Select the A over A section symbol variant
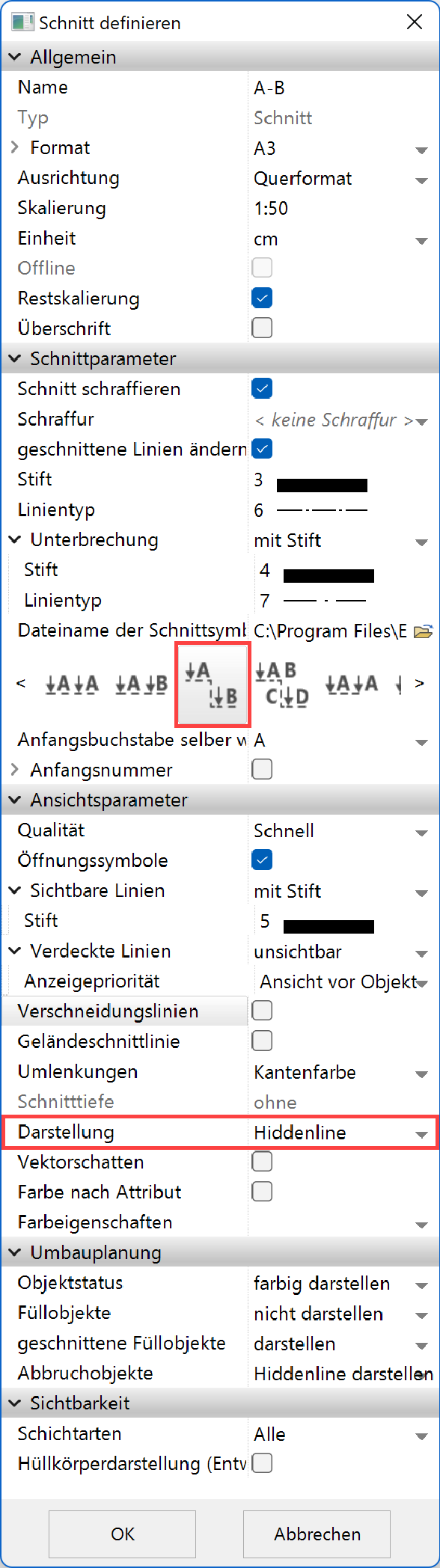Screen dimensions: 440x1568 click(x=350, y=683)
